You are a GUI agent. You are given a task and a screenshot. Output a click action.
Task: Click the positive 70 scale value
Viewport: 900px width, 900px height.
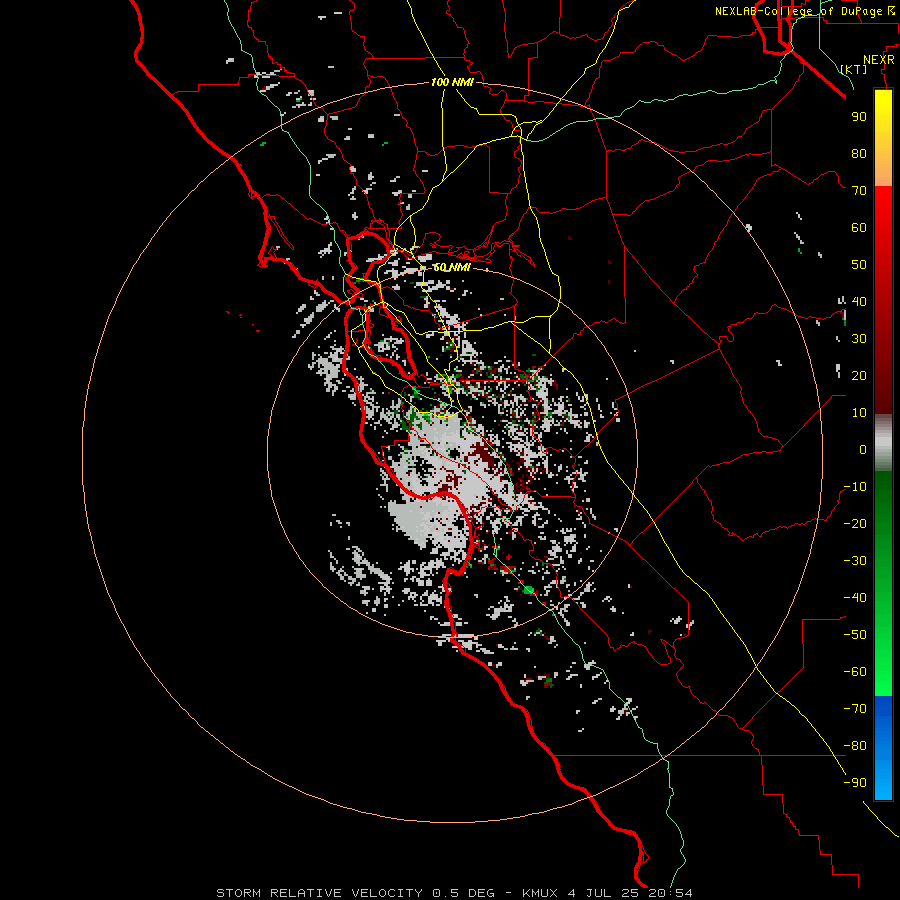859,191
